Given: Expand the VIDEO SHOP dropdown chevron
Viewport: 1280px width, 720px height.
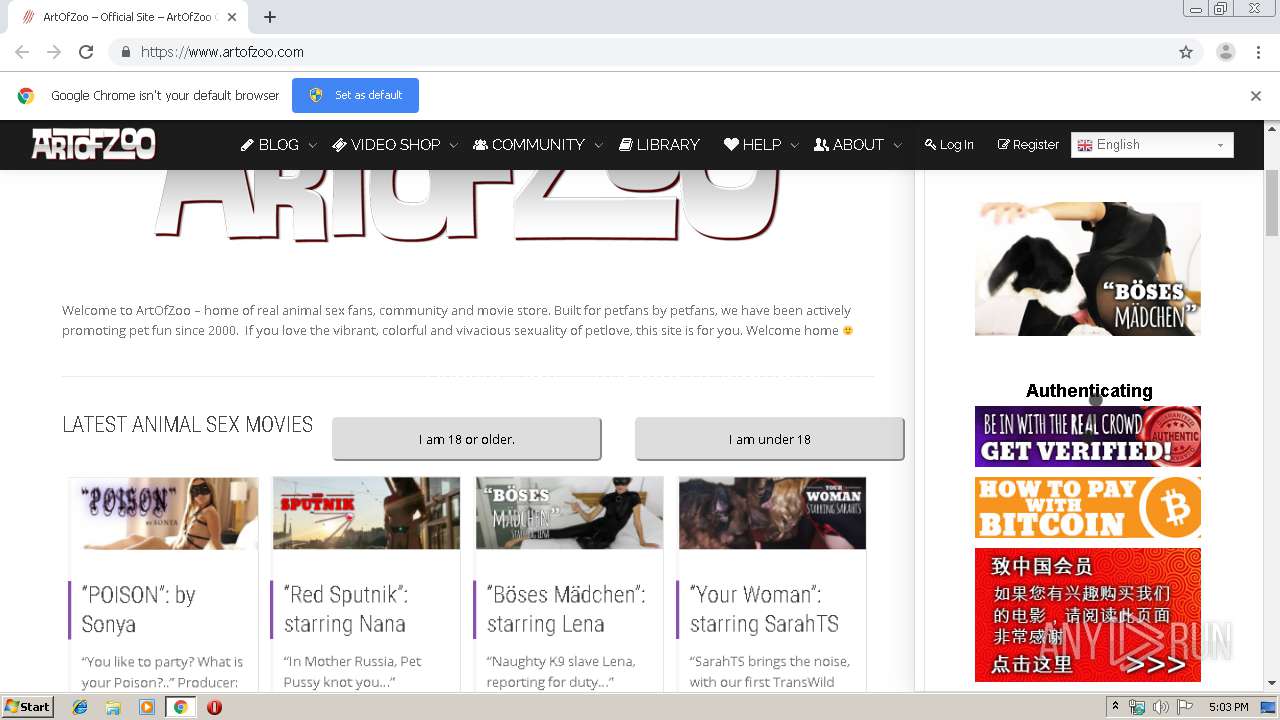Looking at the screenshot, I should (453, 146).
